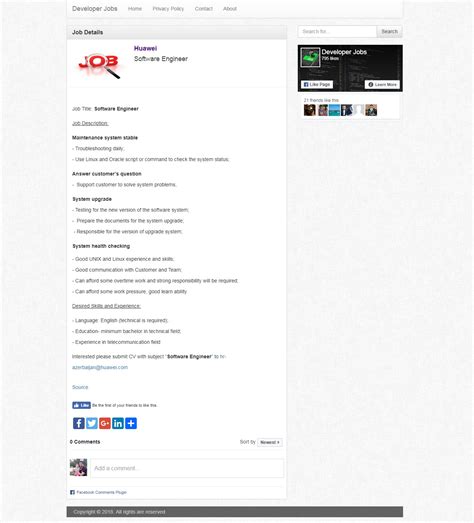Click Learn More in Facebook widget

tap(382, 85)
